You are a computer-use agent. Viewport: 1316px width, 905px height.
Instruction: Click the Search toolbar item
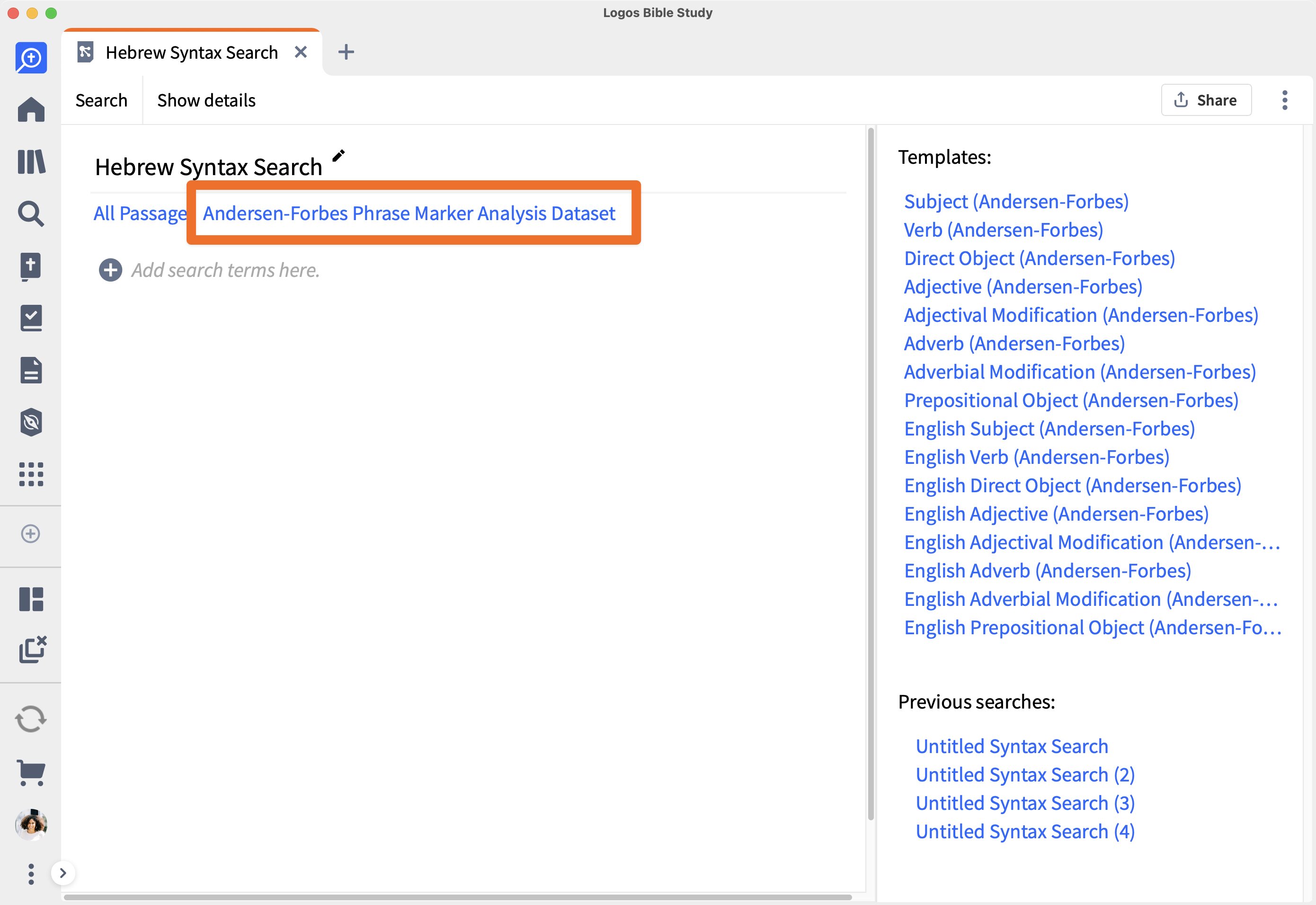101,100
